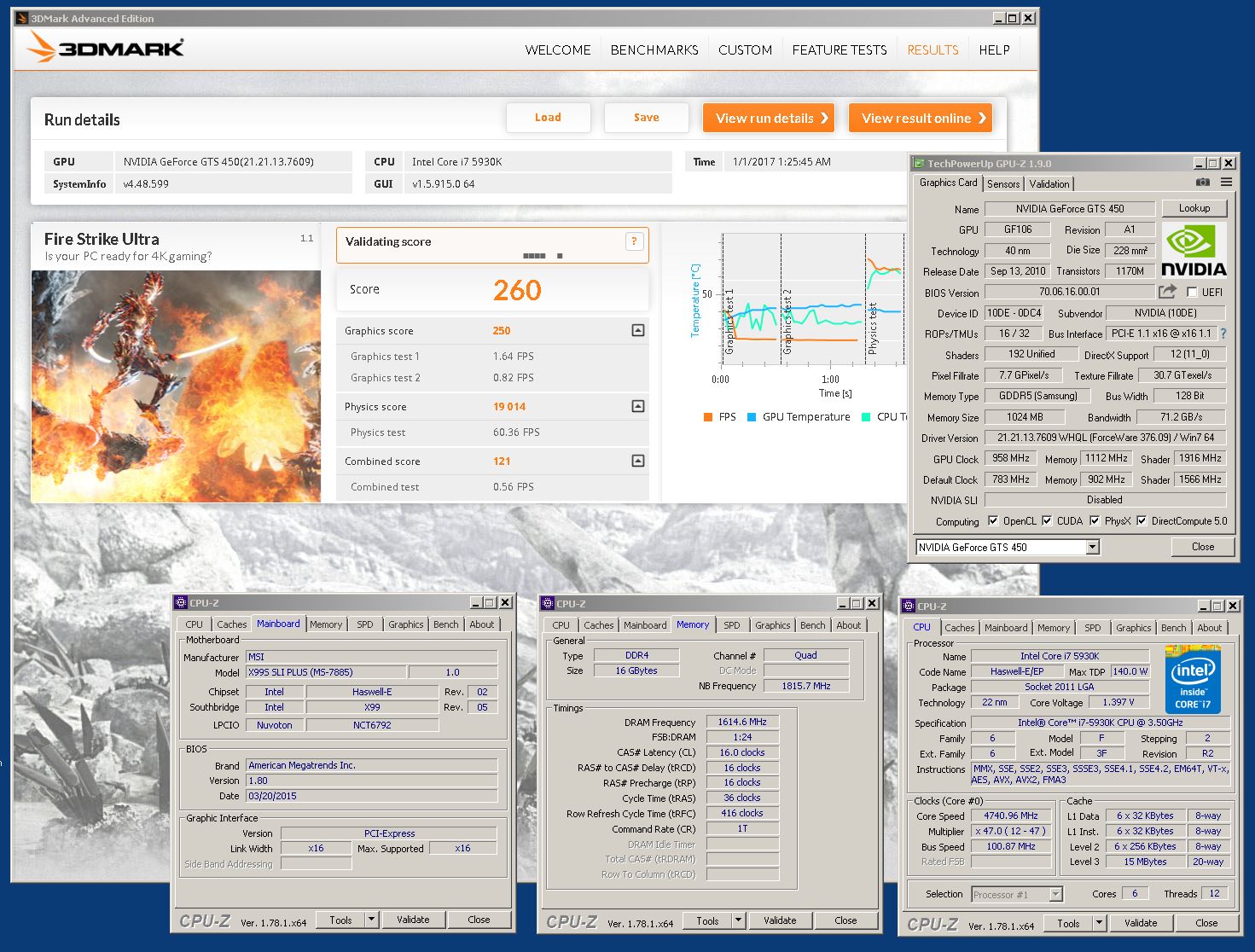Click the DRAM Frequency value 1614.6 MHz

click(x=742, y=722)
